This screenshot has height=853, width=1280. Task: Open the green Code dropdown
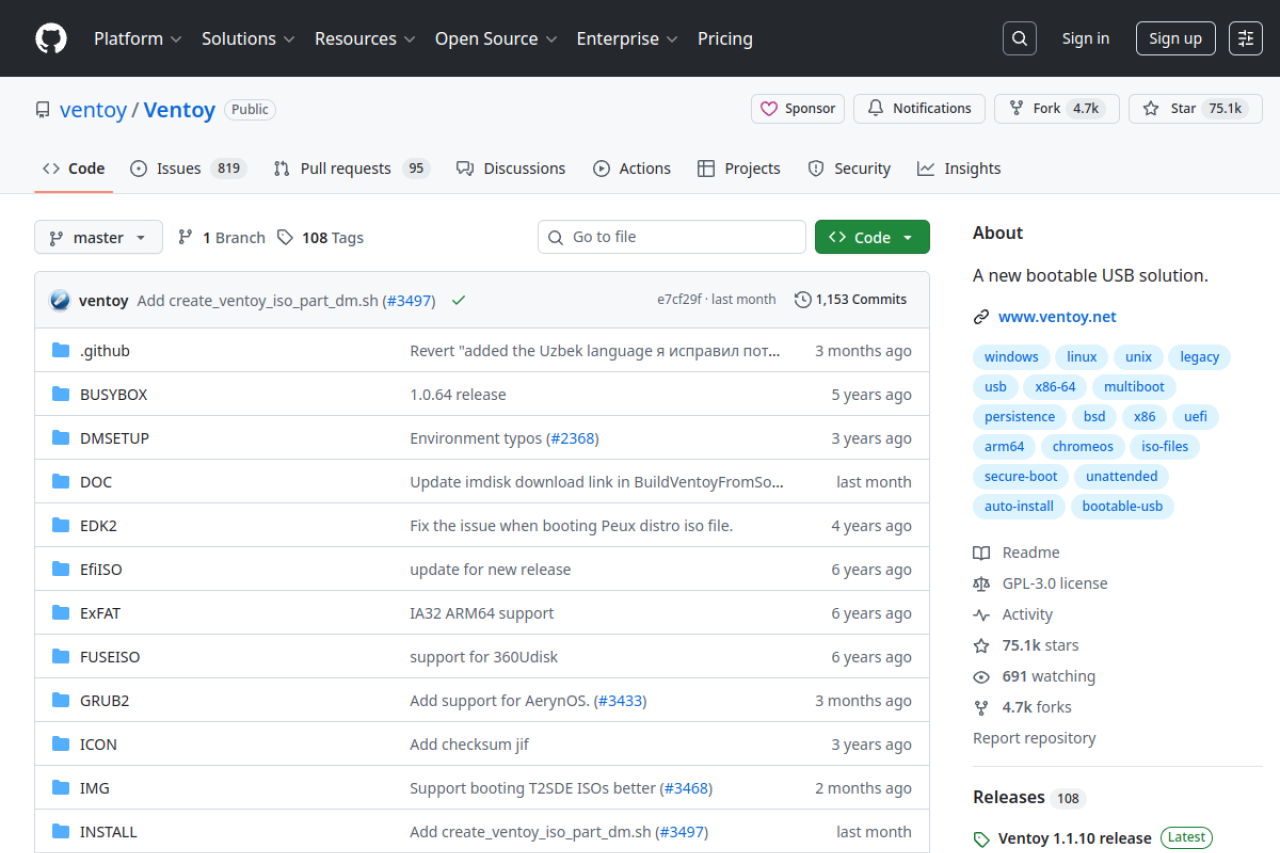tap(872, 237)
